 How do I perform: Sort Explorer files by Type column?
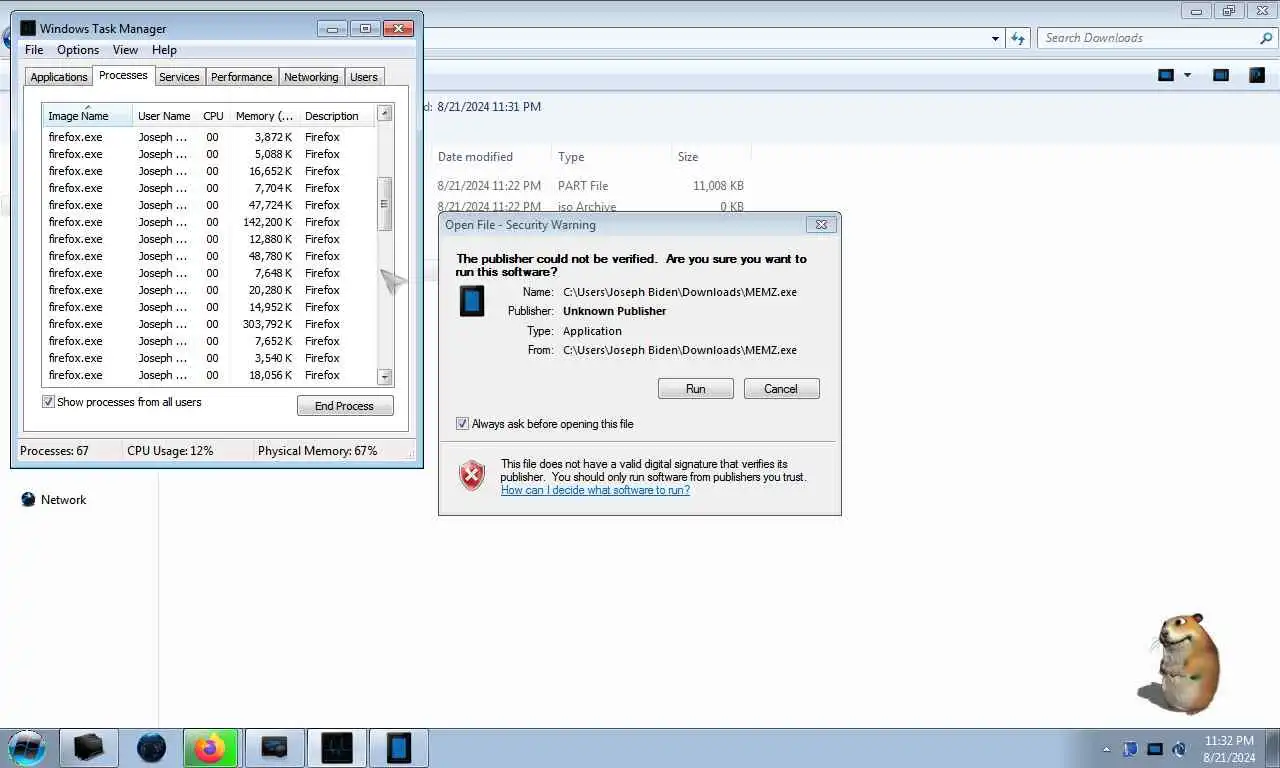click(x=611, y=157)
